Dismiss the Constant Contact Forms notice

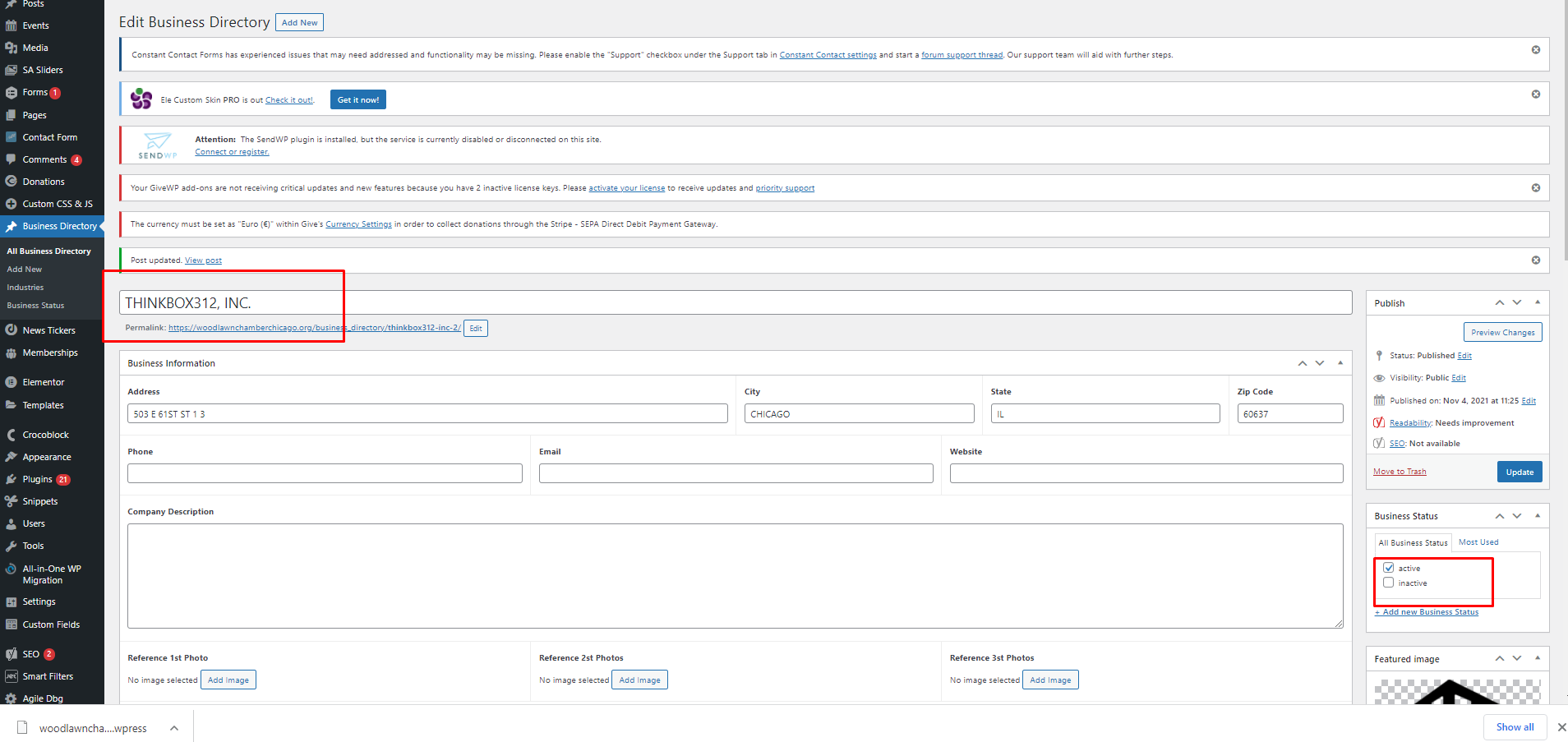click(x=1535, y=50)
